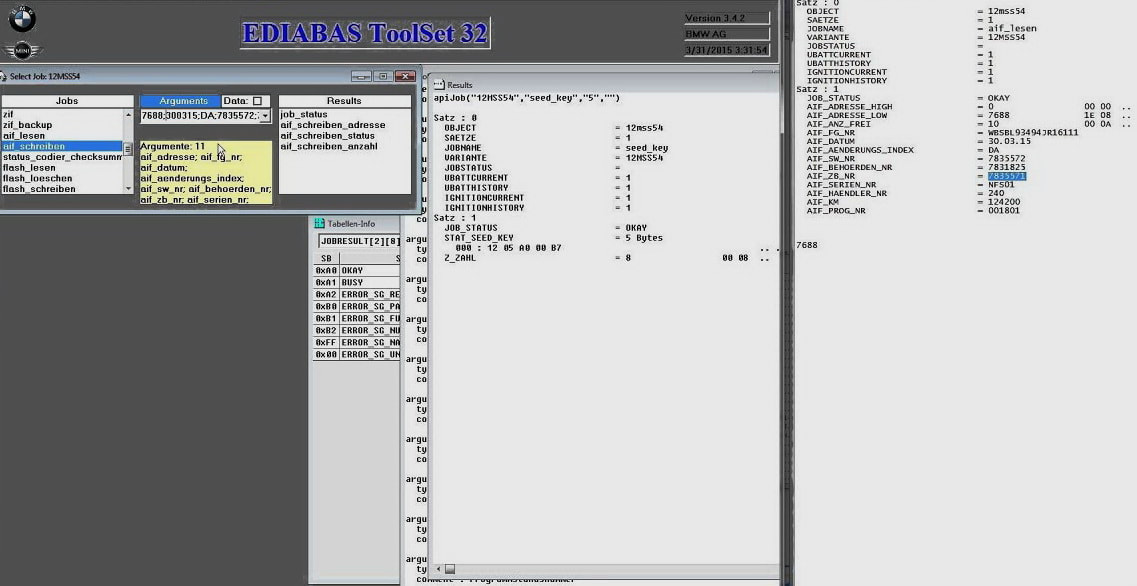Select the 0xA2 ERROR_SG_RE row
Viewport: 1137px width, 586px height.
click(x=357, y=294)
